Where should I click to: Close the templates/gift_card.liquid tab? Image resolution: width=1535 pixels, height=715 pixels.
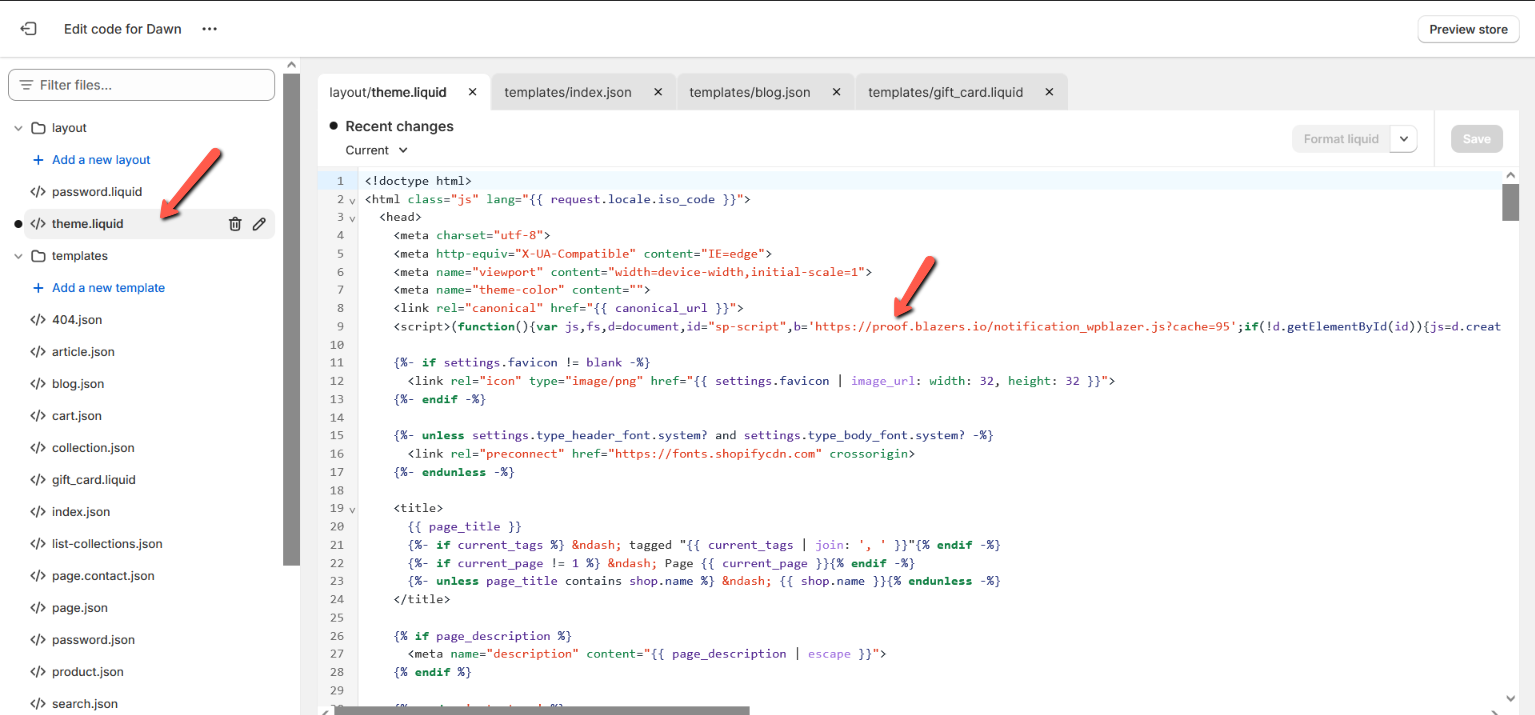click(1049, 92)
